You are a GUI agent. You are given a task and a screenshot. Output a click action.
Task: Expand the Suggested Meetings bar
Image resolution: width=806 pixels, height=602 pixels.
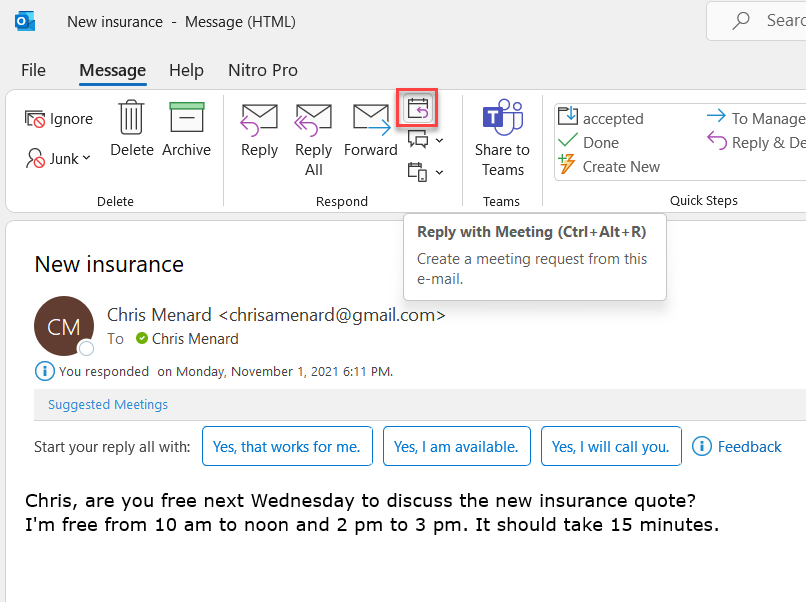pos(107,404)
